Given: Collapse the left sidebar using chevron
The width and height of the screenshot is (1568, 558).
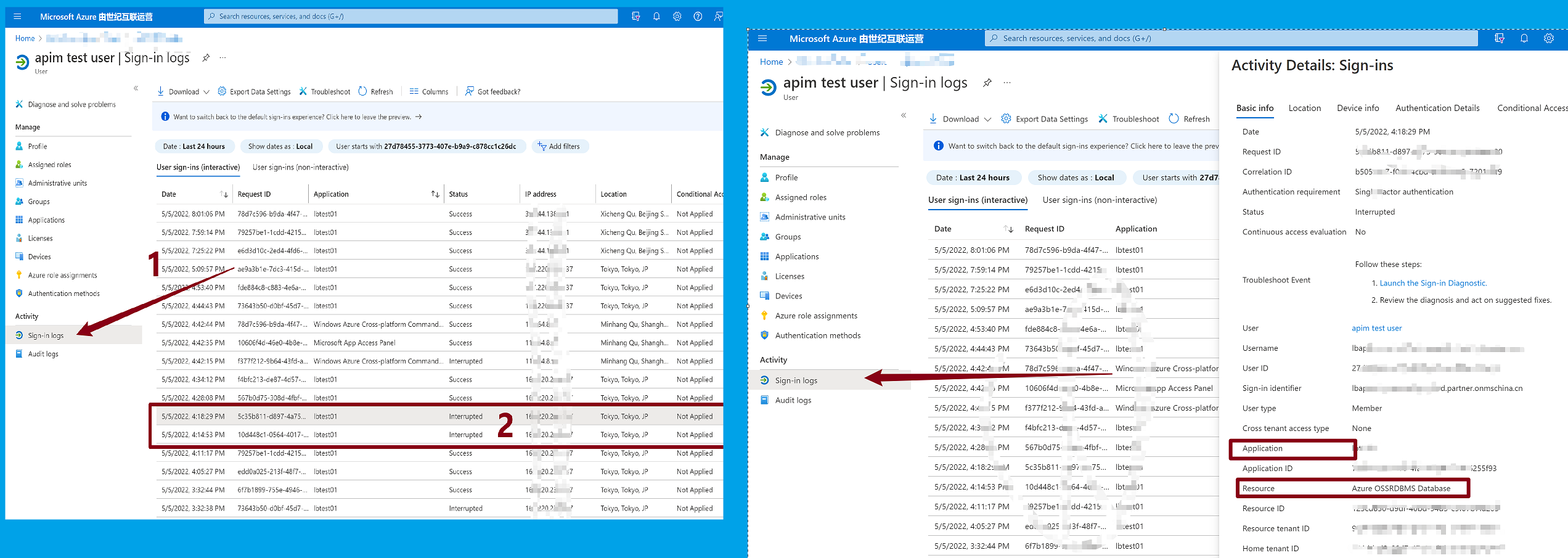Looking at the screenshot, I should coord(136,88).
